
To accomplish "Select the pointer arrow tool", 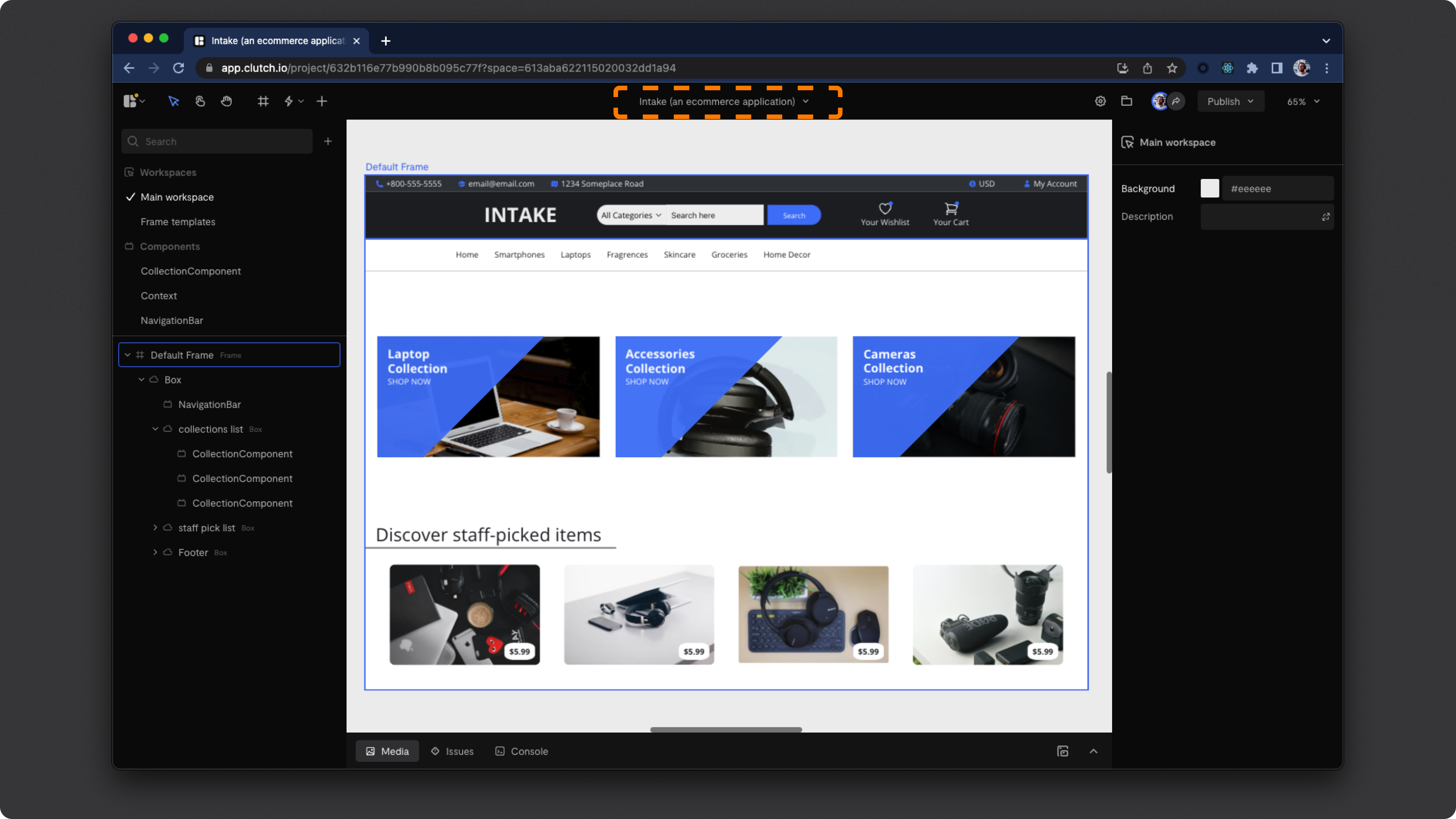I will point(174,101).
